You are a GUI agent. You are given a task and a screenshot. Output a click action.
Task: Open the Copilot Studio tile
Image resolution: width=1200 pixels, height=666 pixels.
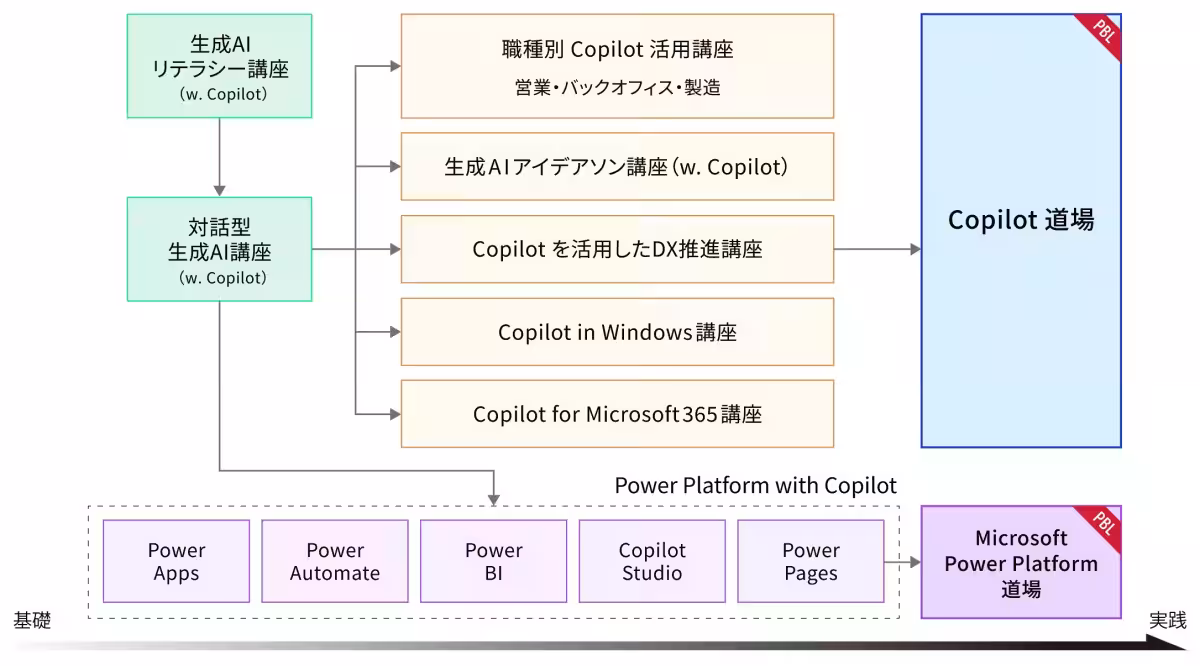tap(652, 561)
